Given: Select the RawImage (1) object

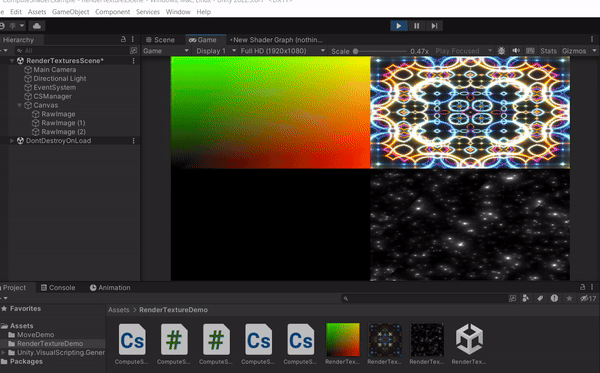Looking at the screenshot, I should coord(63,123).
